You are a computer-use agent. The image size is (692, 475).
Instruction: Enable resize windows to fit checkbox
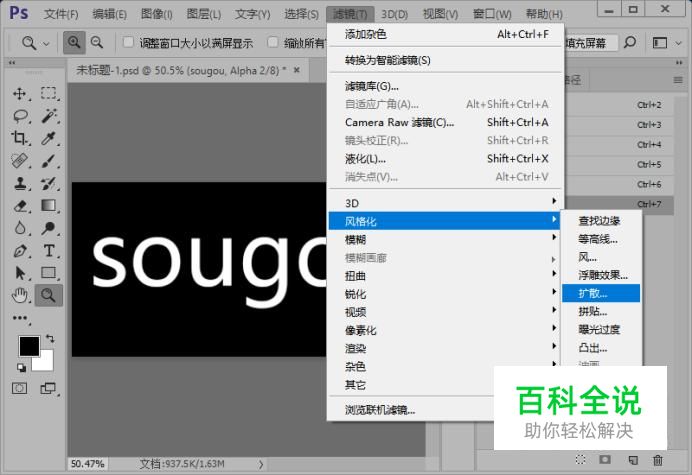[x=128, y=42]
